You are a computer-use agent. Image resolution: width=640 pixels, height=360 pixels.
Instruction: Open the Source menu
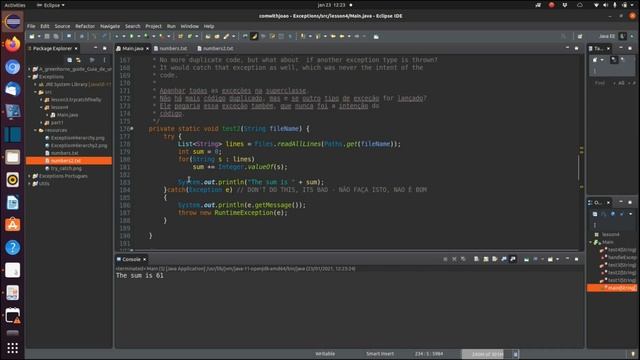point(62,26)
